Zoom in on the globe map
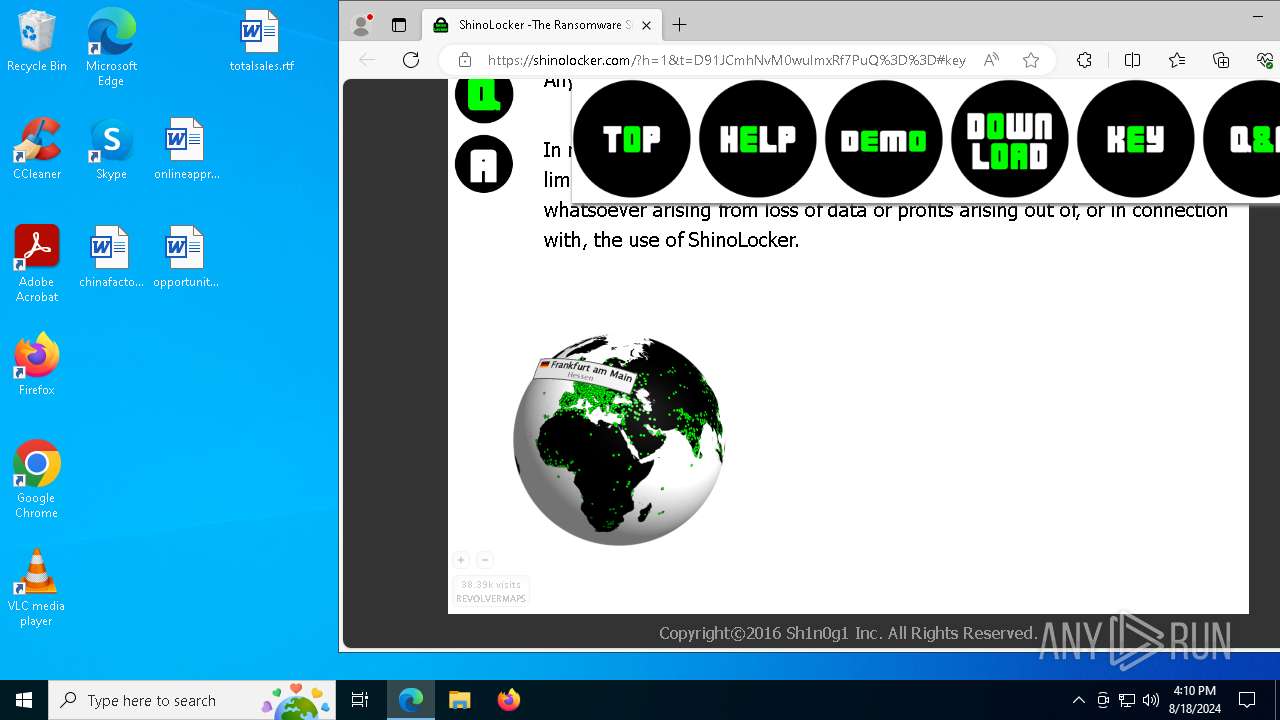1280x720 pixels. click(461, 560)
